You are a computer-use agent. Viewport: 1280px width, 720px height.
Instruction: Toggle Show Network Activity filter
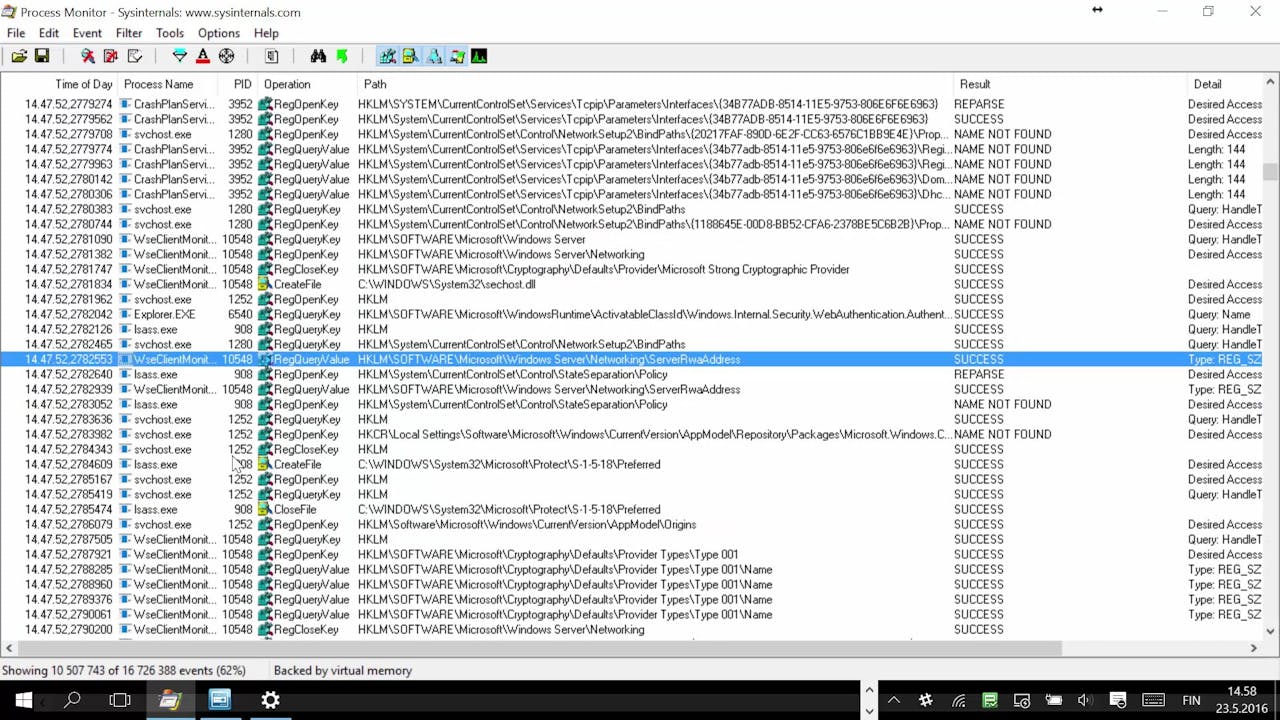tap(434, 56)
